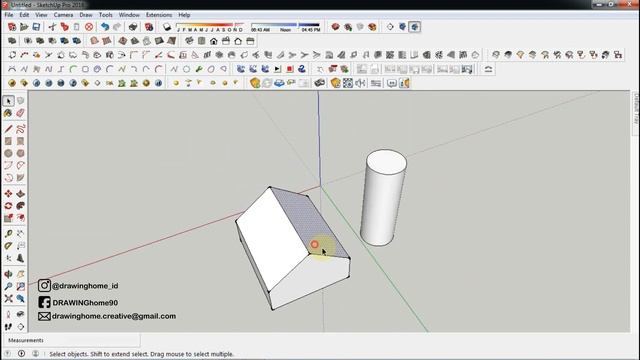Image resolution: width=640 pixels, height=360 pixels.
Task: Save model with the floppy icon
Action: pos(36,27)
